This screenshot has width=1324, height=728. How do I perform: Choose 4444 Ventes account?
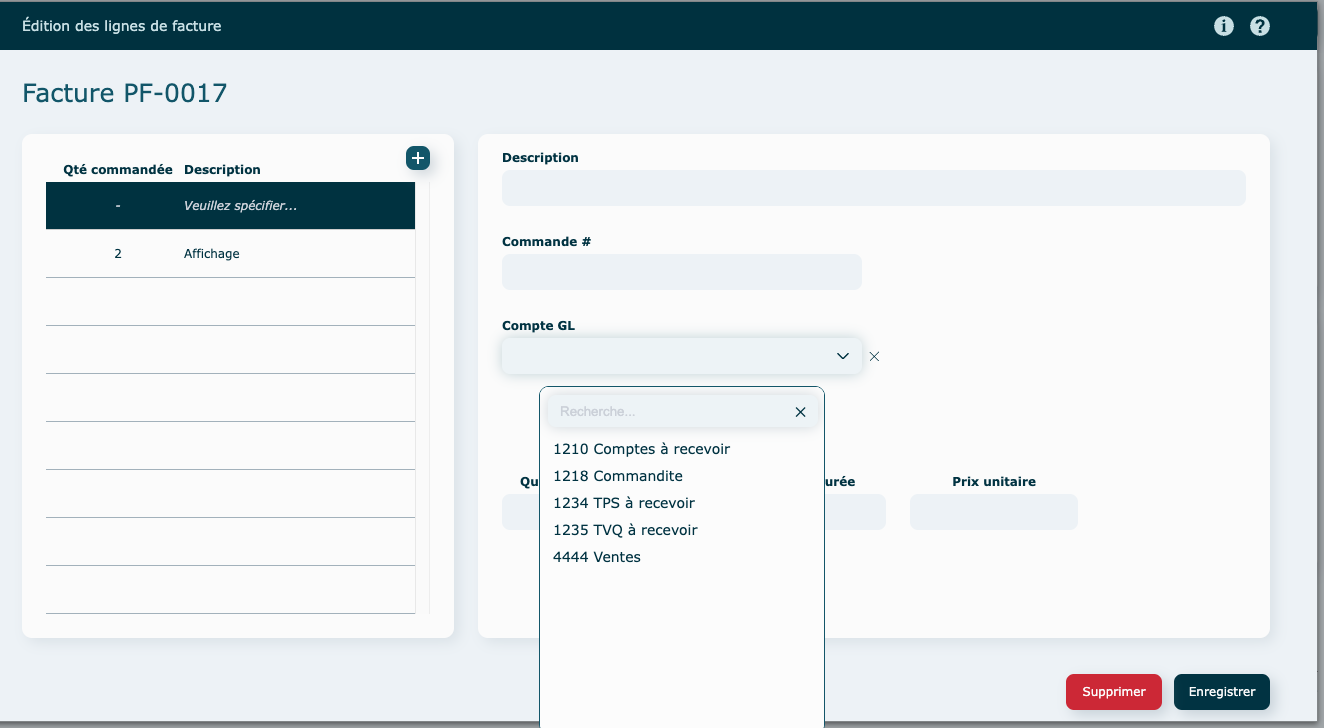[x=596, y=557]
